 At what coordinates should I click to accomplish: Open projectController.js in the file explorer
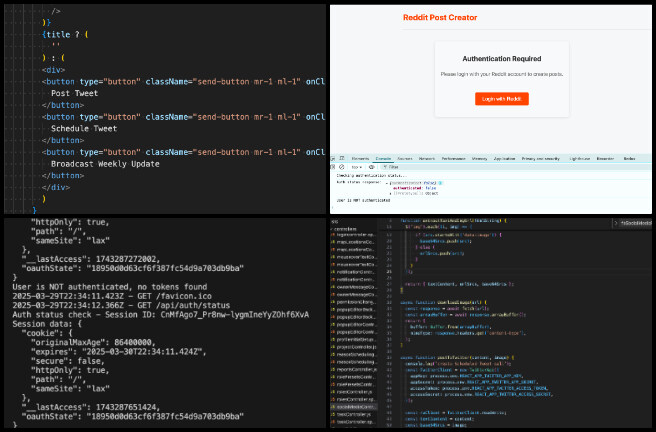pyautogui.click(x=356, y=347)
